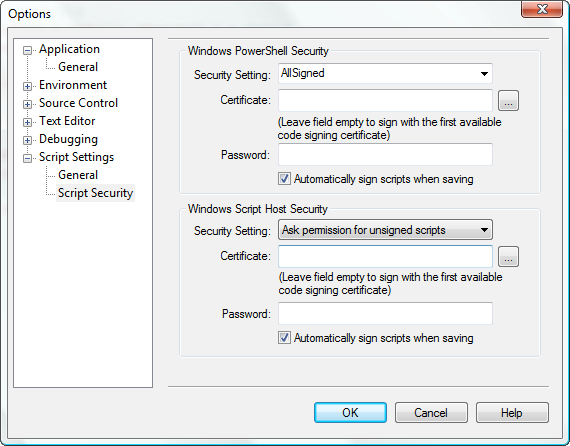Click the Script Host Certificate input field
This screenshot has height=446, width=570.
click(385, 257)
